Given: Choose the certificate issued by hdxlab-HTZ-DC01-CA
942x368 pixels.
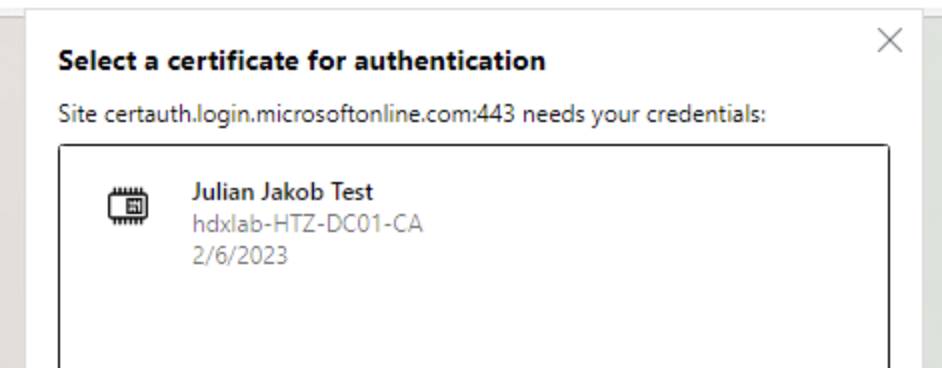Looking at the screenshot, I should pos(473,223).
